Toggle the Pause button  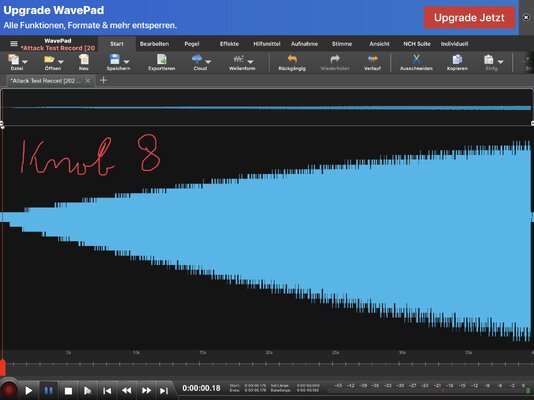(x=49, y=390)
